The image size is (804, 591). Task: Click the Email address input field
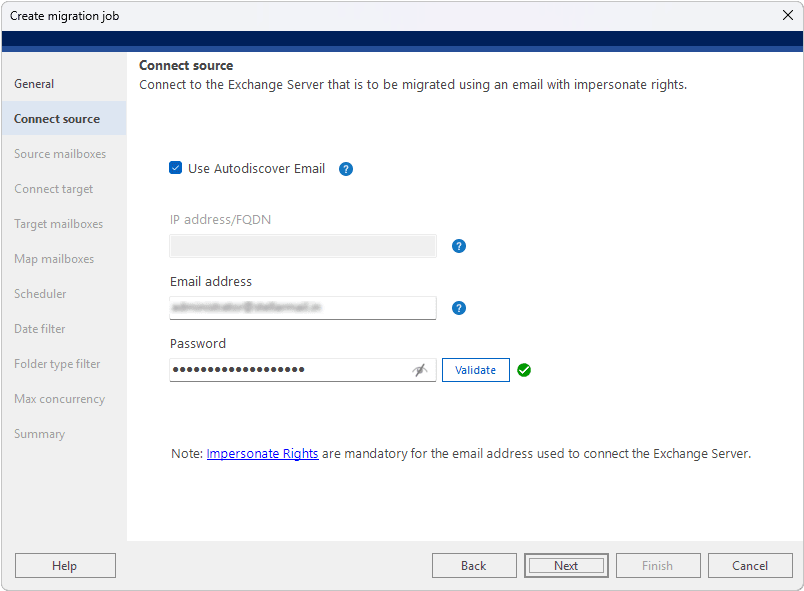click(303, 308)
